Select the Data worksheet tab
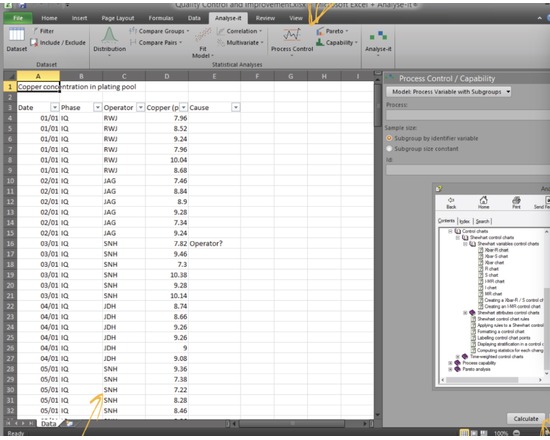This screenshot has width=550, height=440. tap(48, 424)
